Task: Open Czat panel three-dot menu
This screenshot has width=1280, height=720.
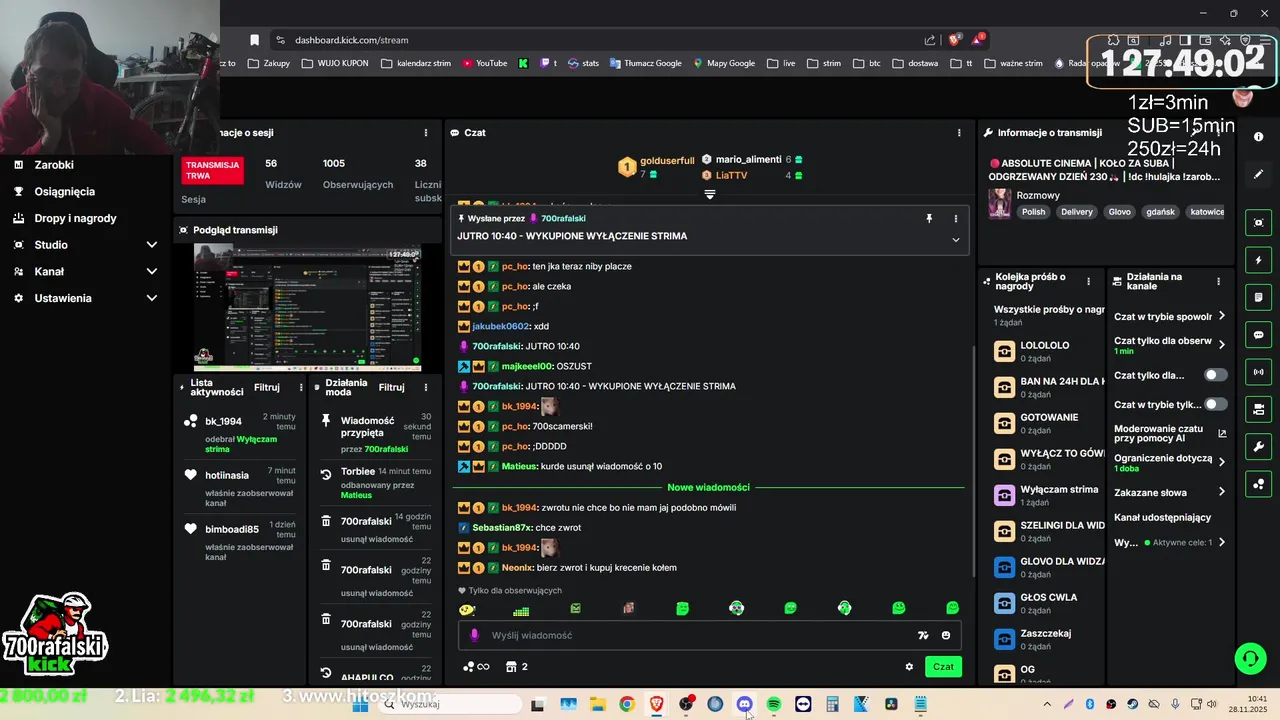Action: [959, 132]
